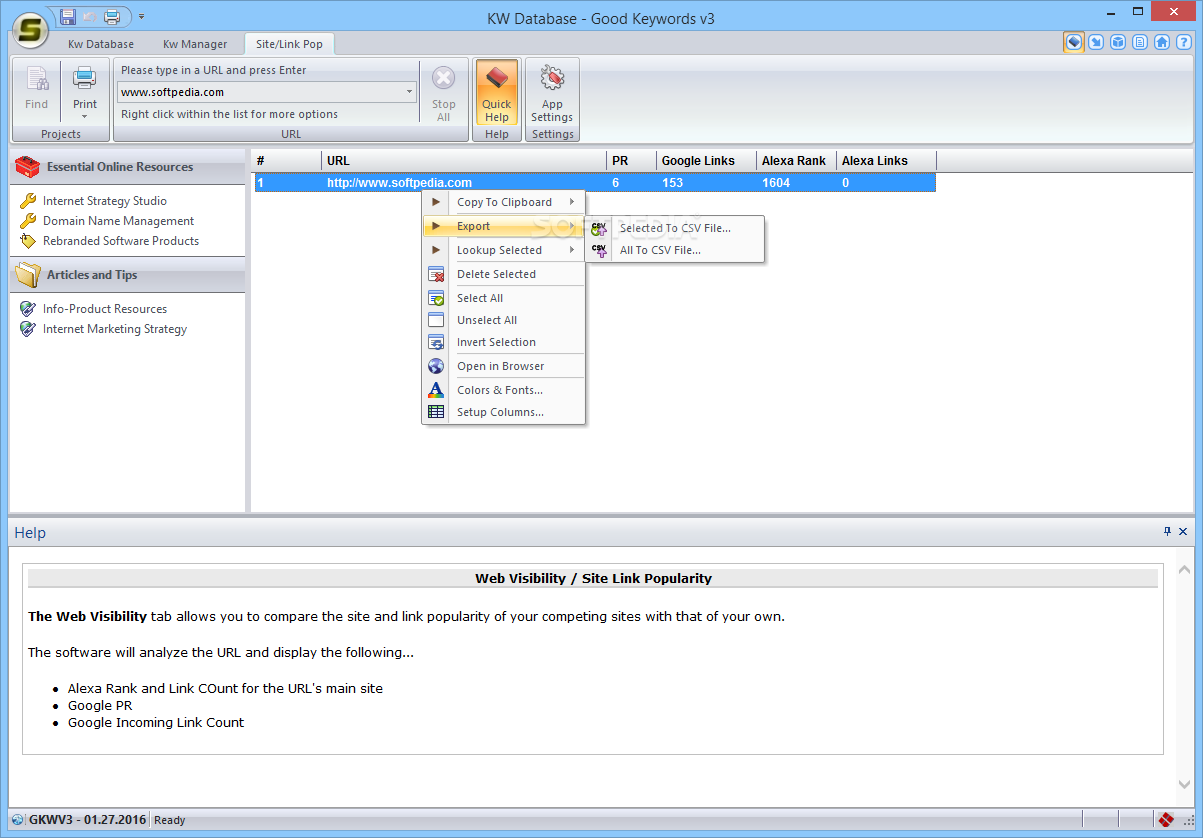Click the # column header
1203x838 pixels.
click(x=287, y=160)
